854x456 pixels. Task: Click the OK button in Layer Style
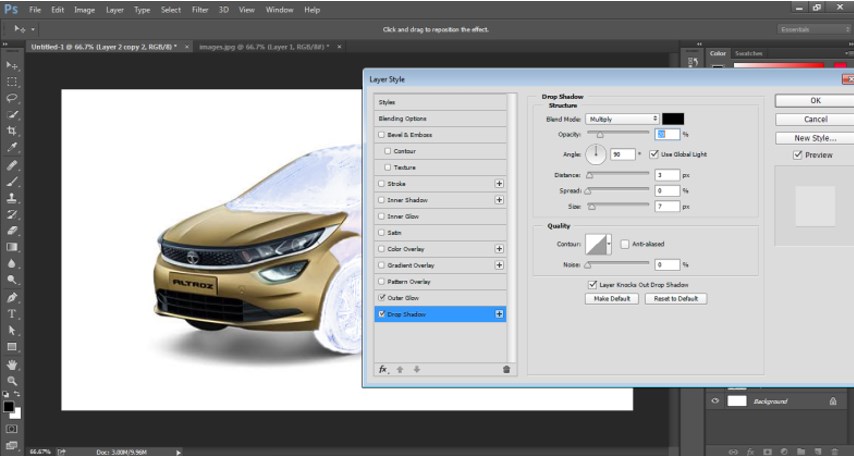815,101
